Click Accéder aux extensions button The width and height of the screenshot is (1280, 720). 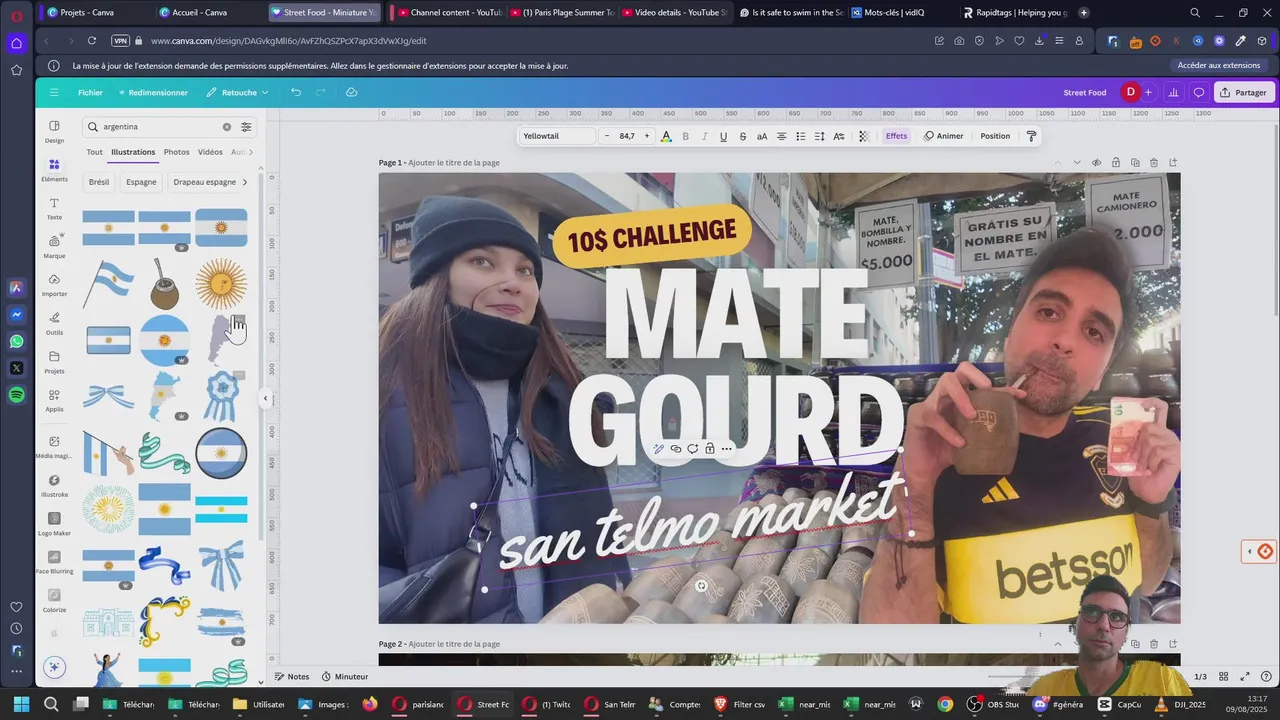click(x=1218, y=66)
